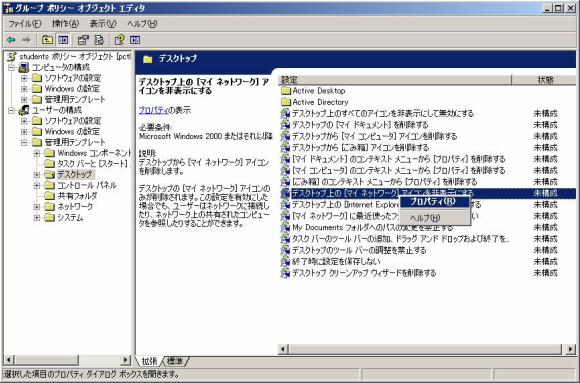The image size is (580, 383).
Task: Click the Up one level folder icon
Action: (x=47, y=40)
